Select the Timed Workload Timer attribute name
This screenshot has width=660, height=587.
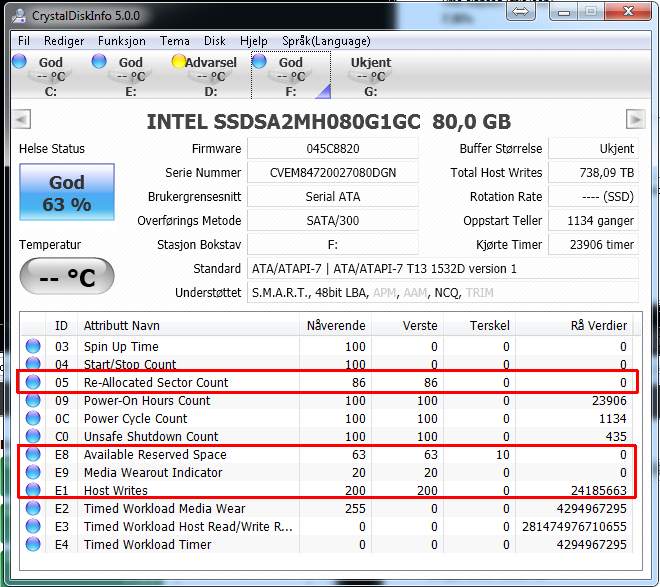(x=147, y=545)
